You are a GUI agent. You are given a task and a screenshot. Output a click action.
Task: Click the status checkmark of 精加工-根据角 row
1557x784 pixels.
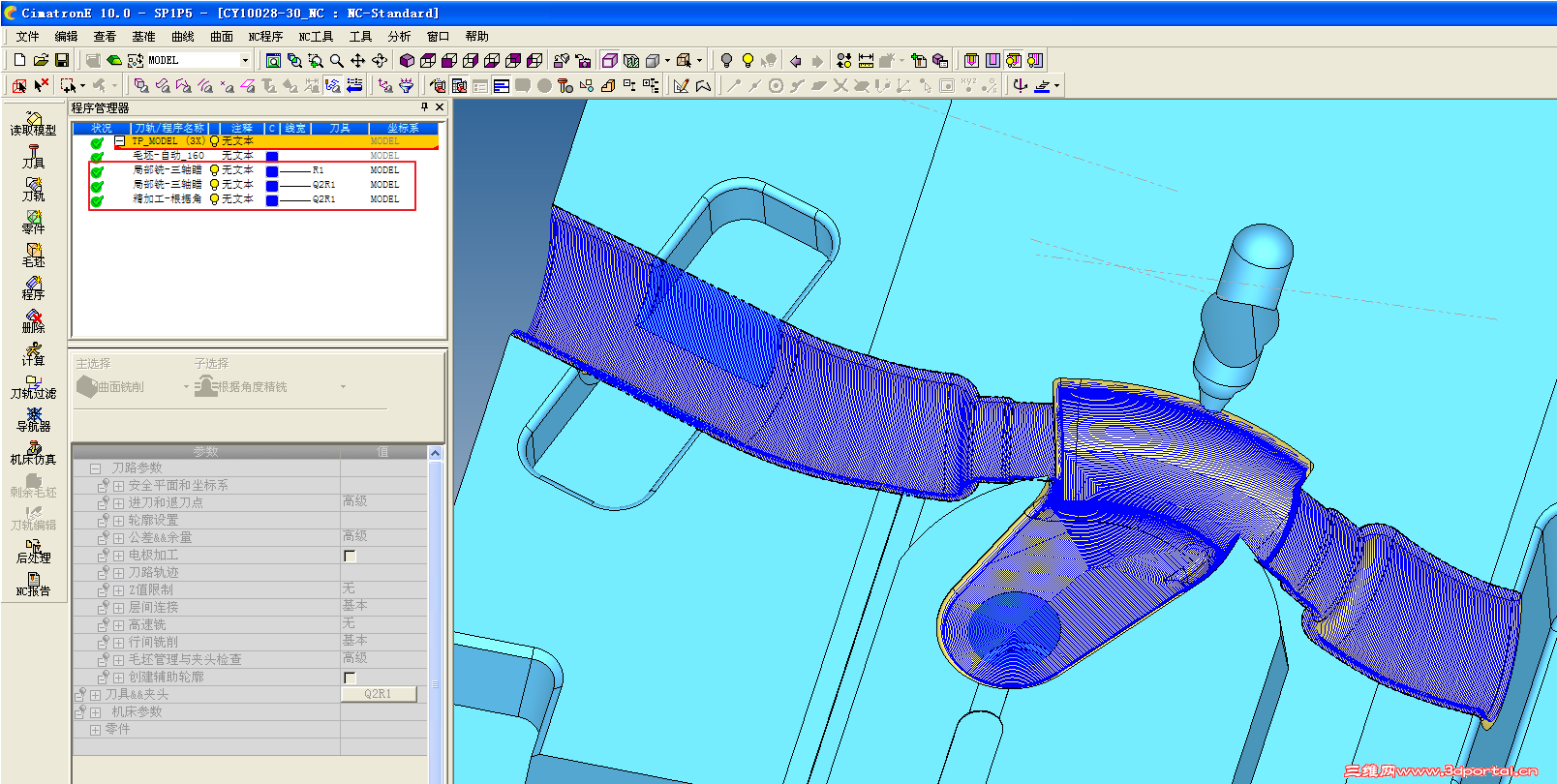tap(97, 200)
